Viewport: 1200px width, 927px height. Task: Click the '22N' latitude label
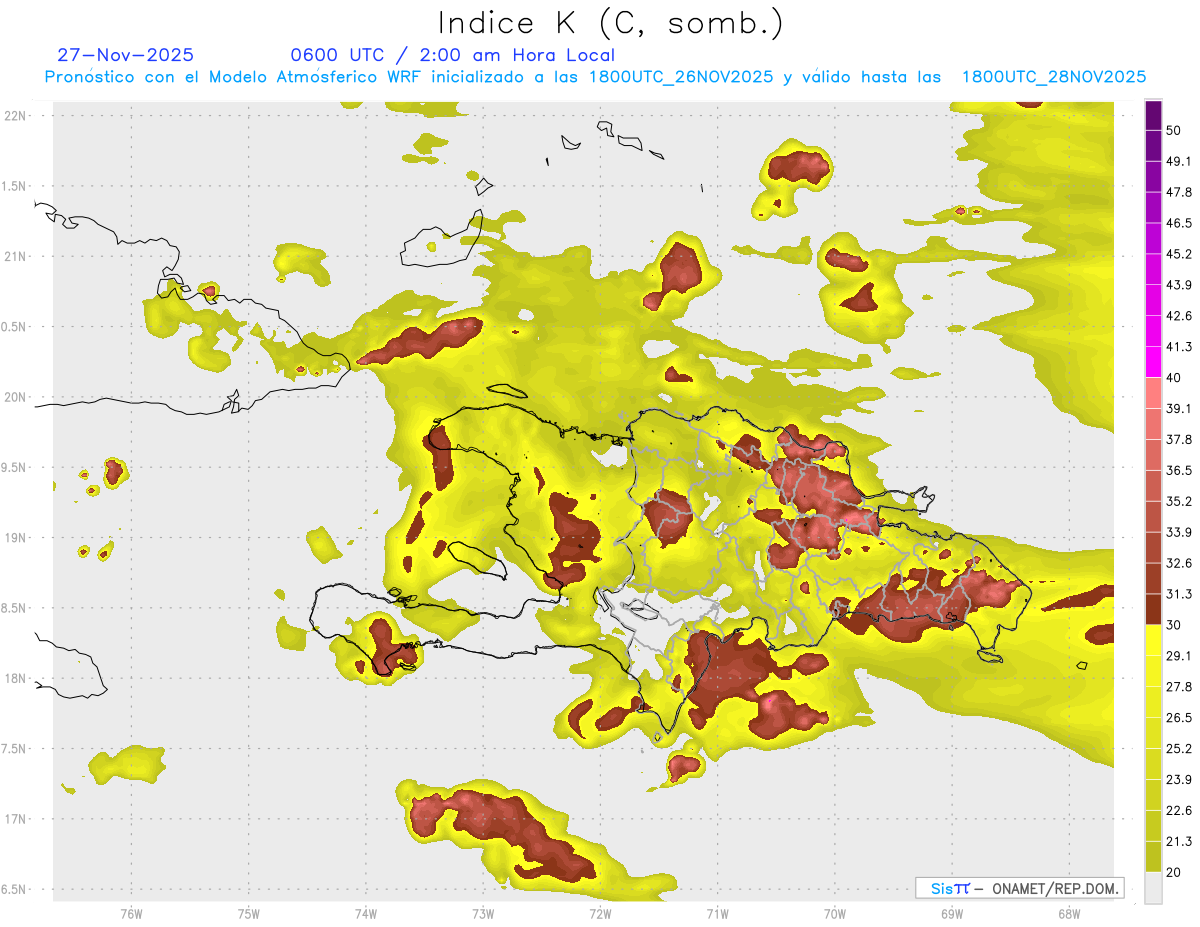[16, 115]
